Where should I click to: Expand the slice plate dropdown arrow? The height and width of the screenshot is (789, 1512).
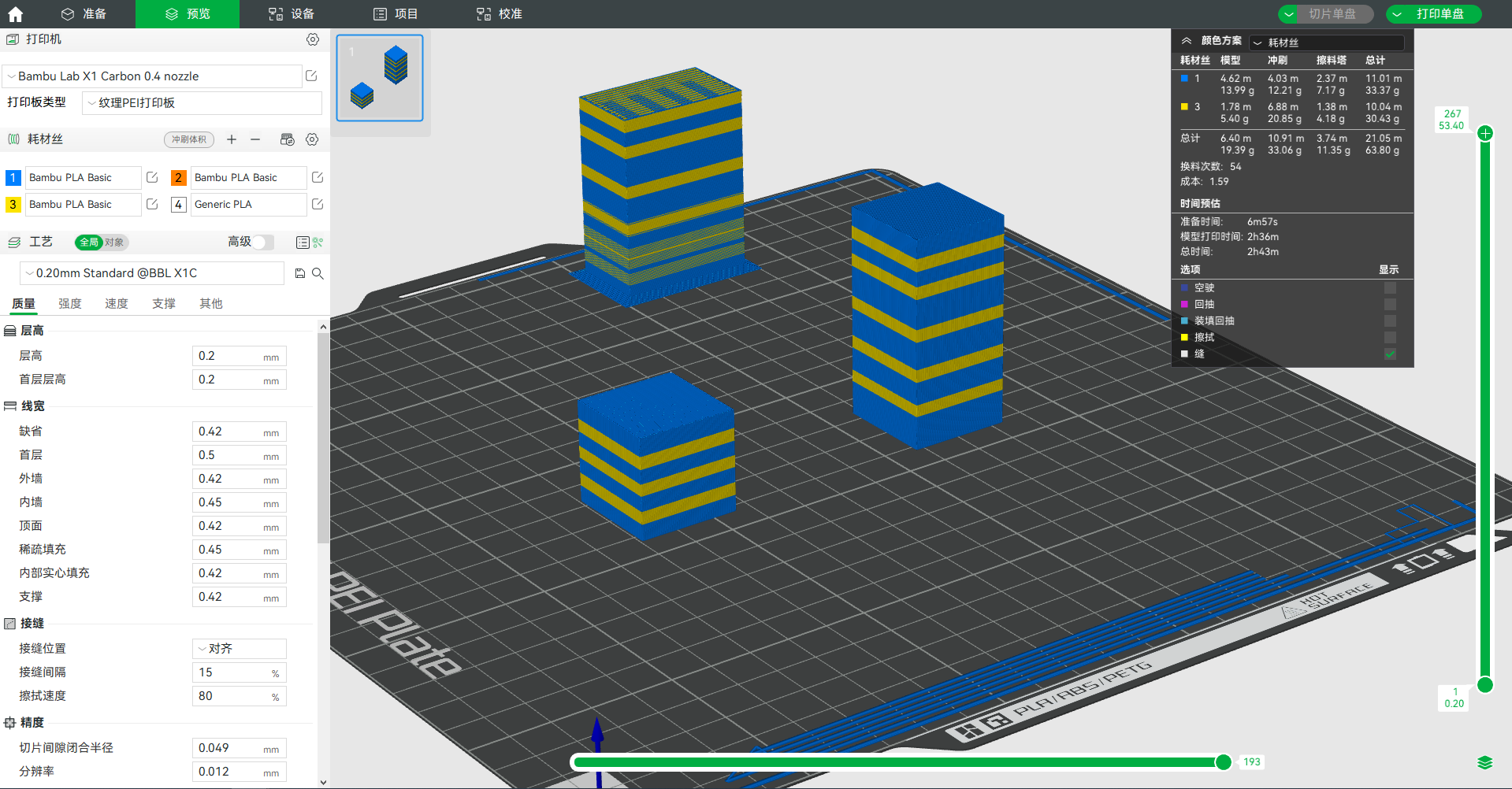(x=1289, y=14)
